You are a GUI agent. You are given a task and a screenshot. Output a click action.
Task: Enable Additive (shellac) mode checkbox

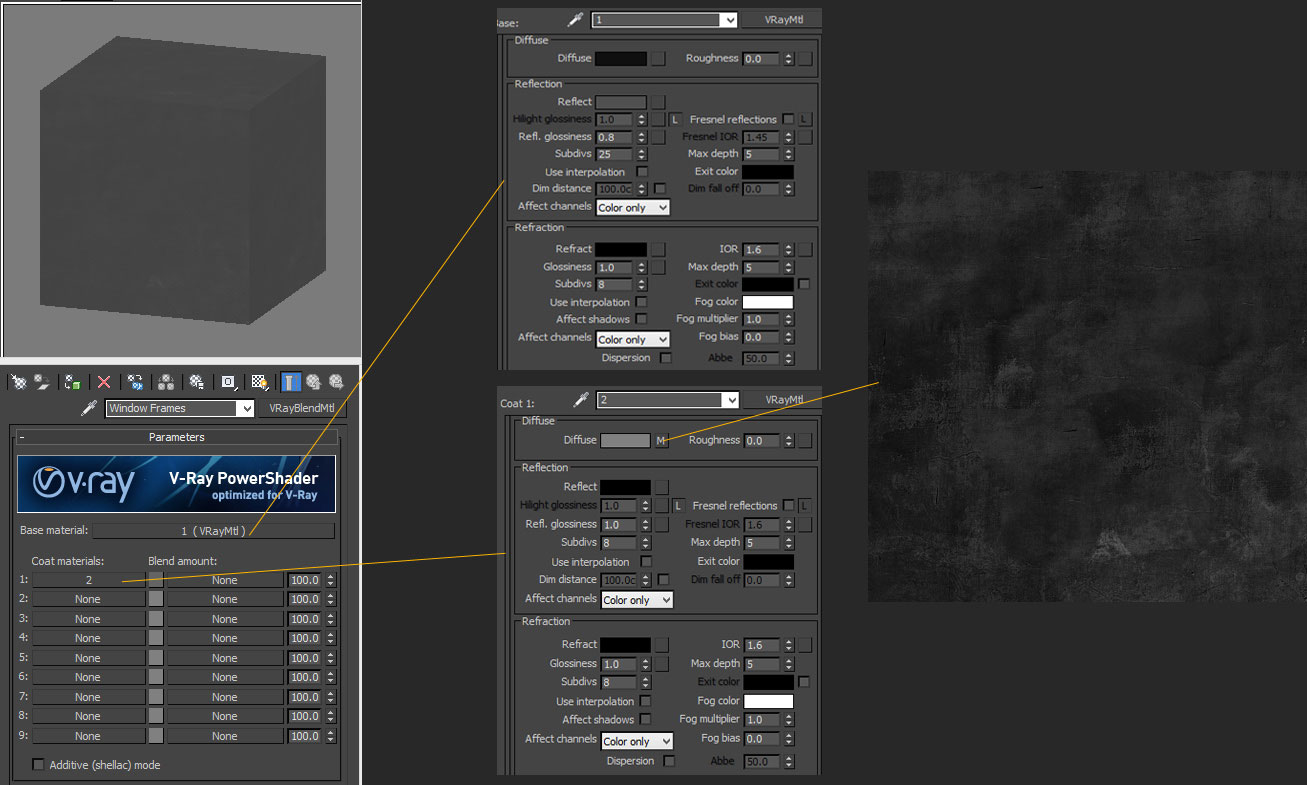click(39, 765)
